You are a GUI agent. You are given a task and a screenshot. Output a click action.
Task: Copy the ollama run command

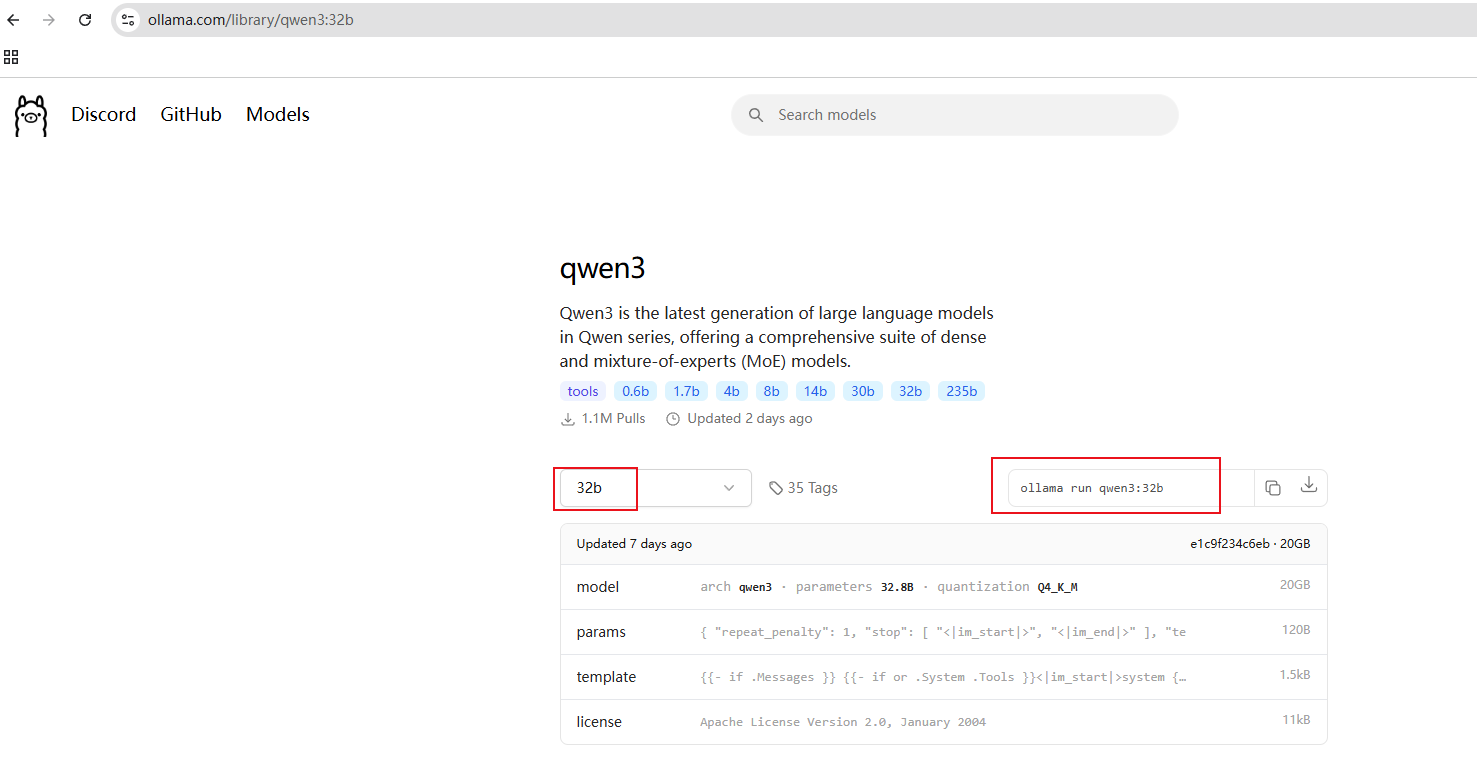[1272, 488]
